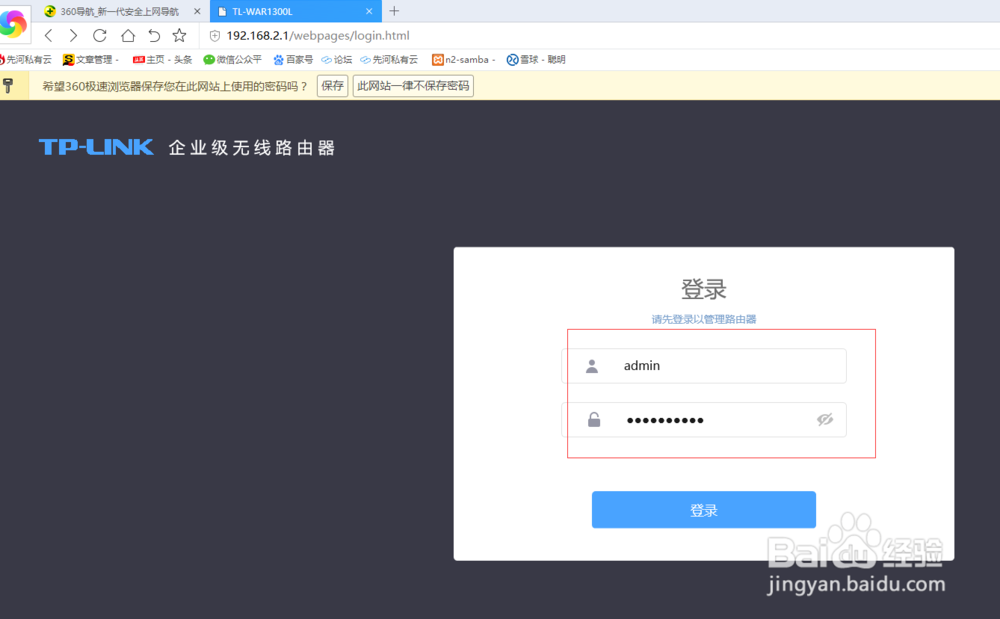Screen dimensions: 1000x619
Task: Click 此网站一律不保存密码 option
Action: click(412, 85)
